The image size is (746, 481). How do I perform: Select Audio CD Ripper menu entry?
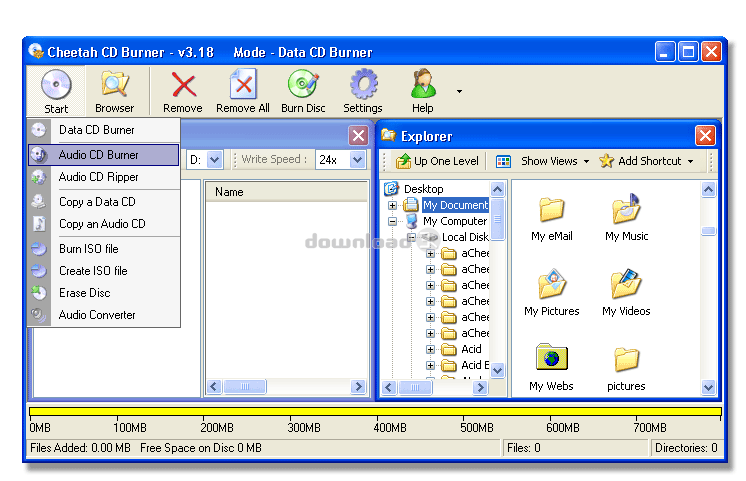click(104, 177)
